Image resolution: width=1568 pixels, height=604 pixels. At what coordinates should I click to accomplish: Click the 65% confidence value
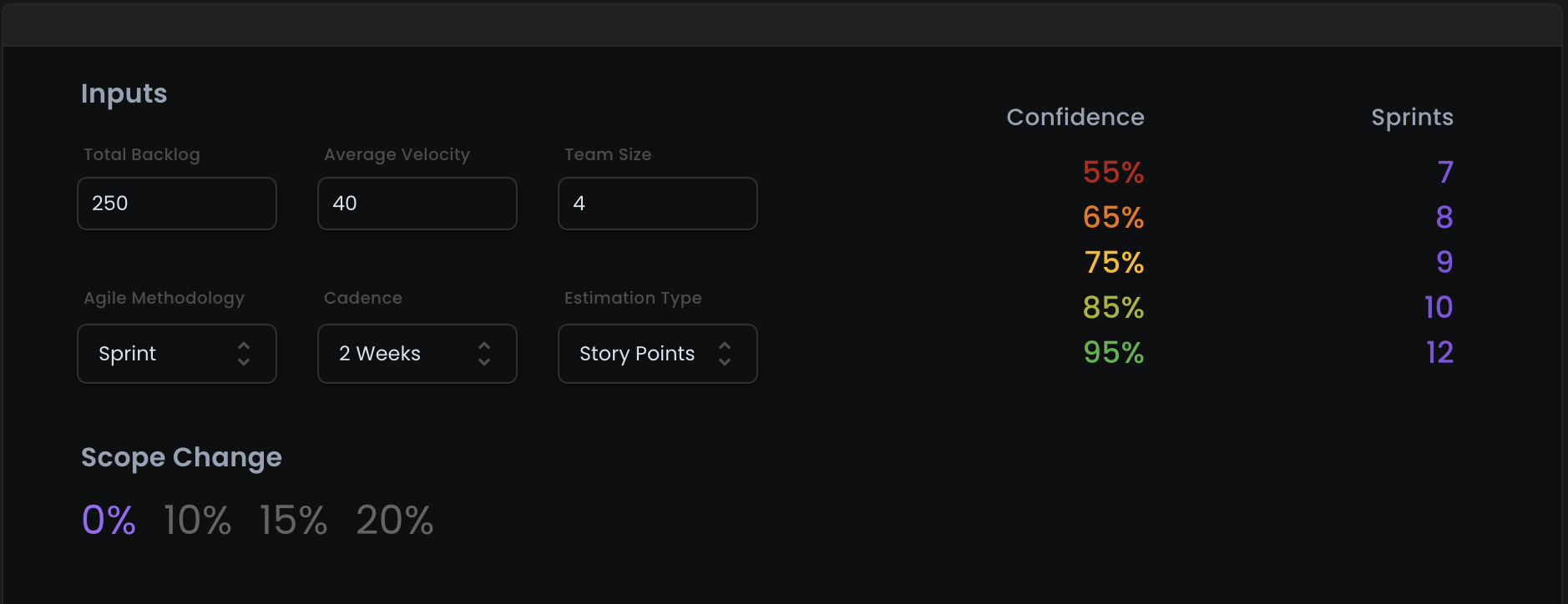click(1113, 218)
